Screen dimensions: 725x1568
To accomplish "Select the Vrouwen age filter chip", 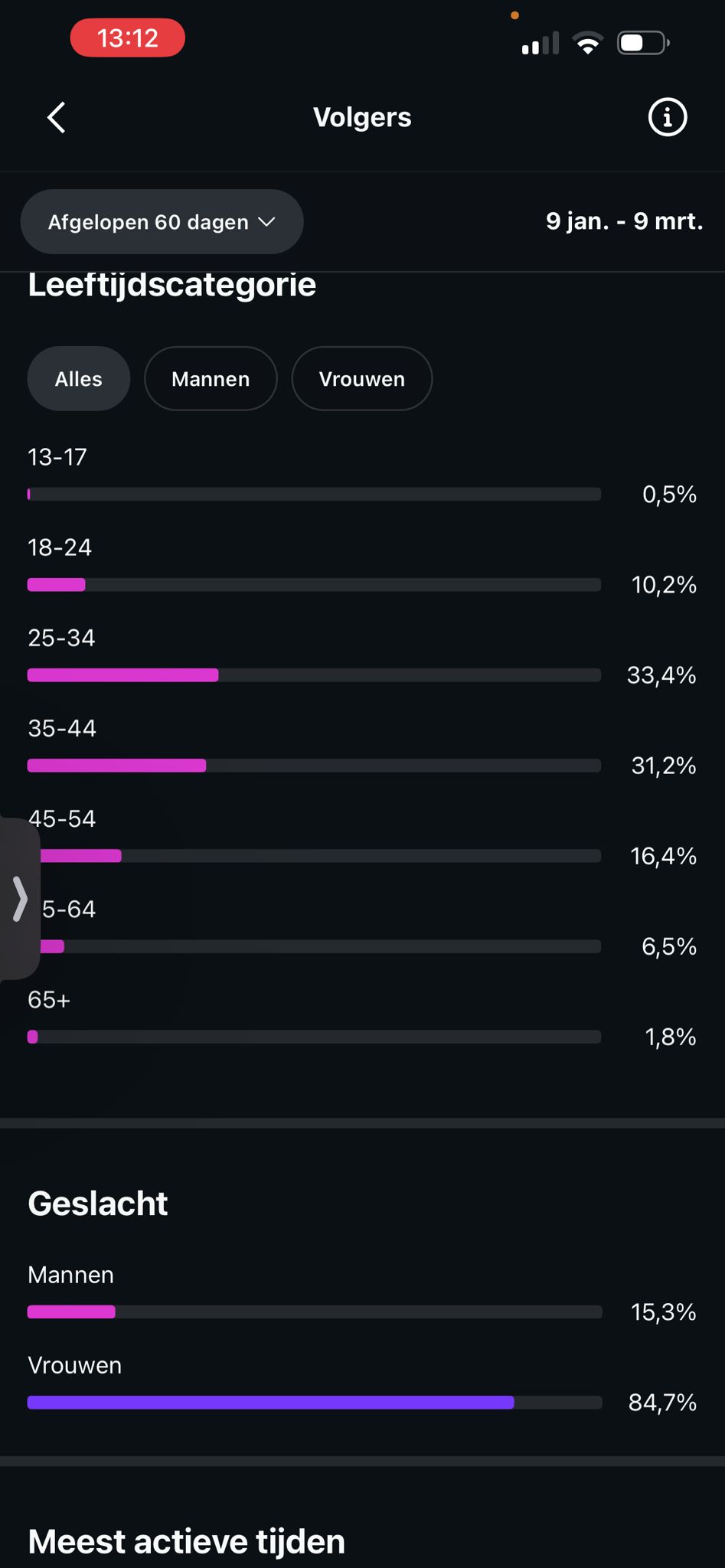I will pyautogui.click(x=361, y=379).
